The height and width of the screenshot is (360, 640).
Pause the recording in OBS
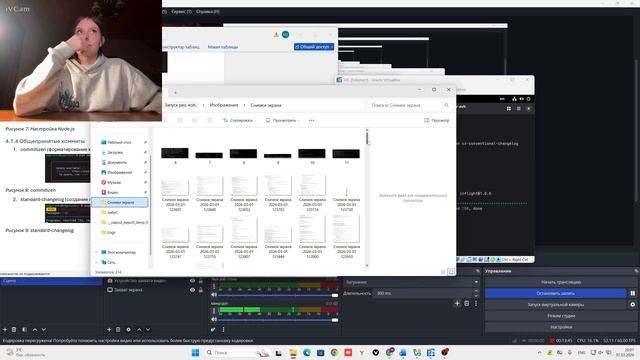(633, 293)
